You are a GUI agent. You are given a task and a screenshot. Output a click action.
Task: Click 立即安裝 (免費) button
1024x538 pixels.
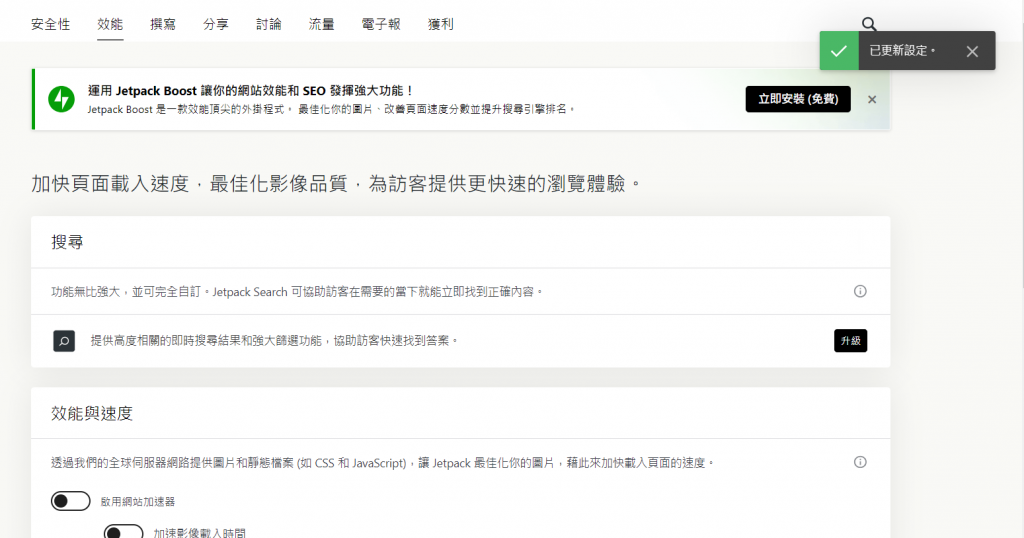pos(798,99)
